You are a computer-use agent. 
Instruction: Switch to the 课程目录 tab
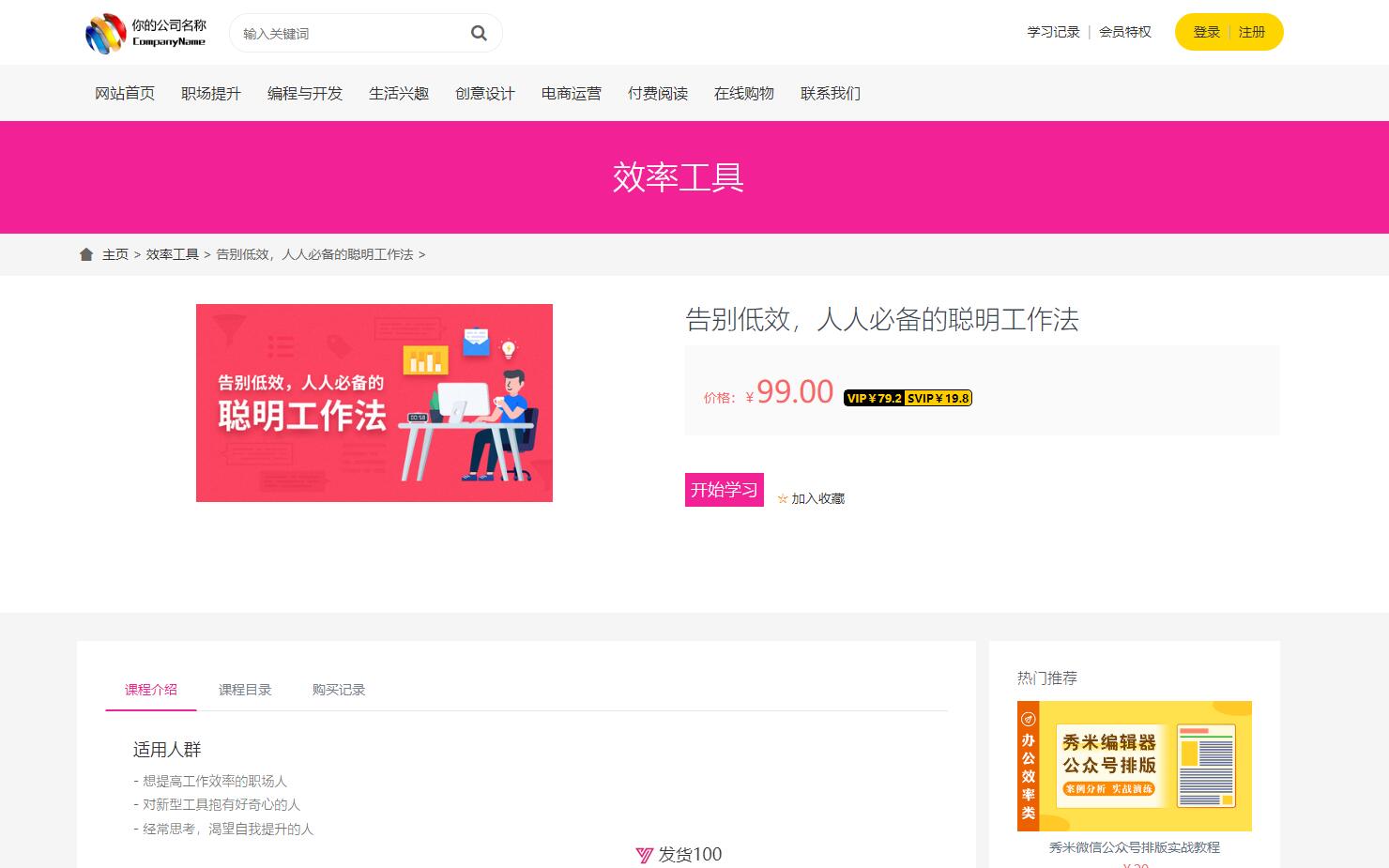point(245,690)
